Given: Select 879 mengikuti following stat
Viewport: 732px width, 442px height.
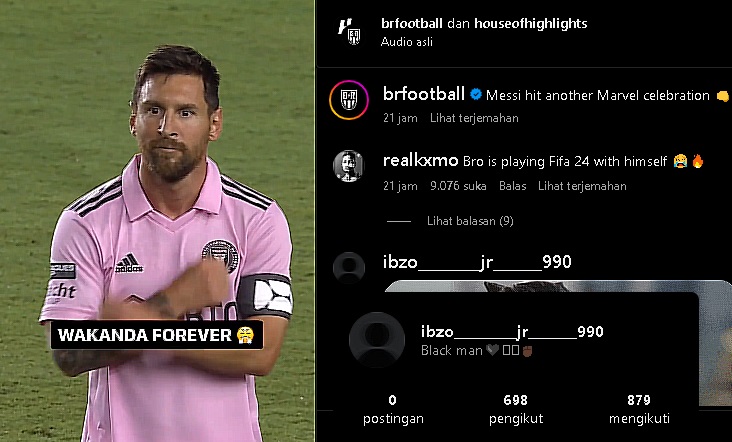Looking at the screenshot, I should [x=639, y=409].
